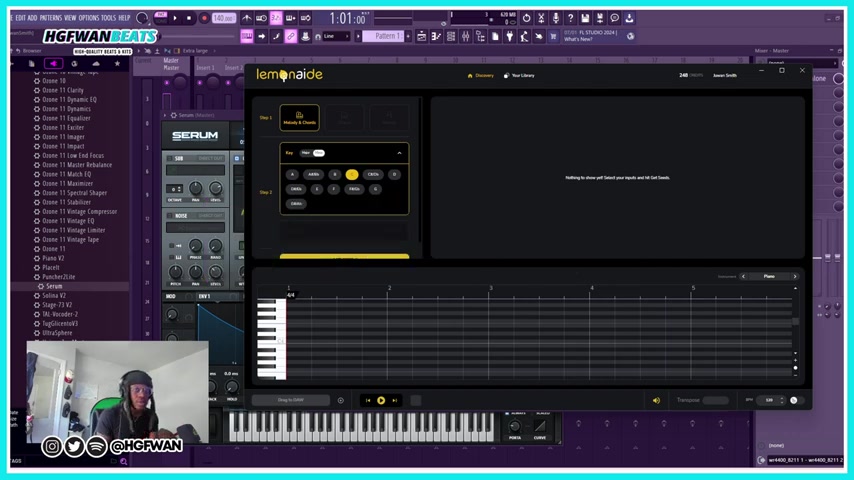This screenshot has width=854, height=480.
Task: Collapse the Key panel chevron
Action: [x=399, y=153]
